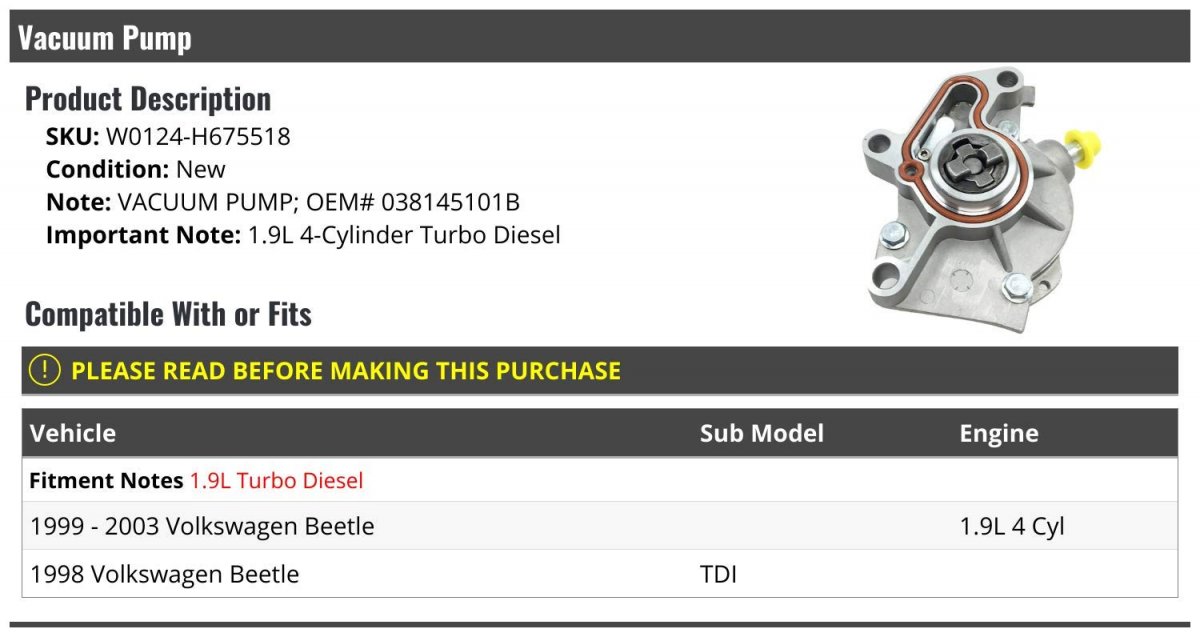The height and width of the screenshot is (637, 1200).
Task: Click the Product Description heading
Action: point(148,99)
